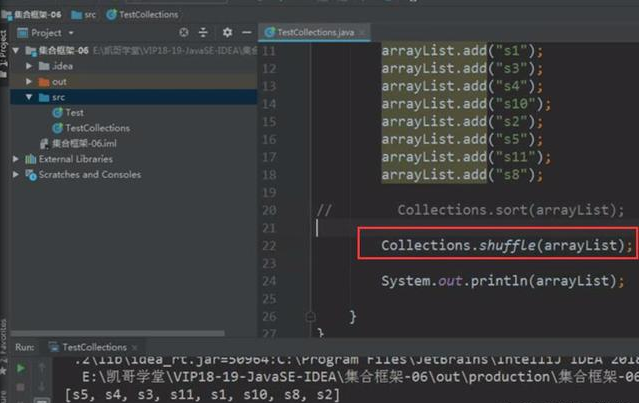Screen dimensions: 639x403
Task: Open the Project panel settings gear
Action: click(227, 33)
